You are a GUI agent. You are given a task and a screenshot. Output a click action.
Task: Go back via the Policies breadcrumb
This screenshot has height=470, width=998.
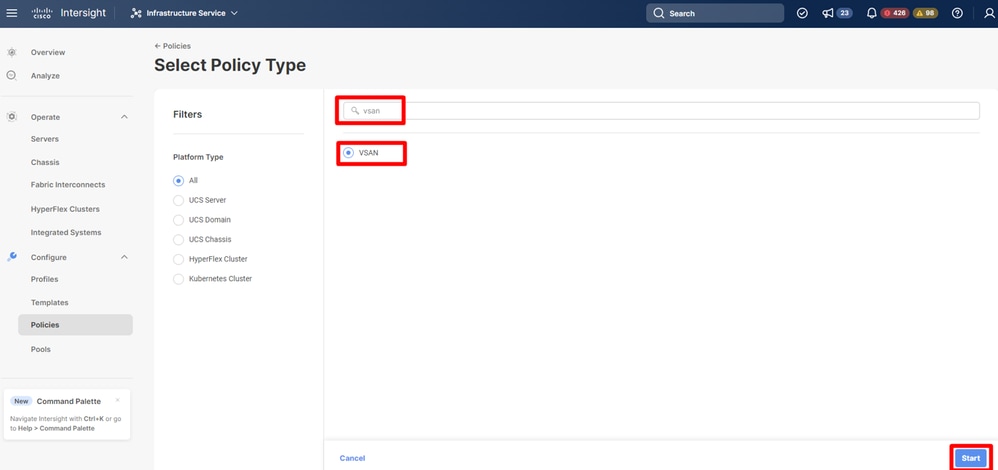coord(172,46)
